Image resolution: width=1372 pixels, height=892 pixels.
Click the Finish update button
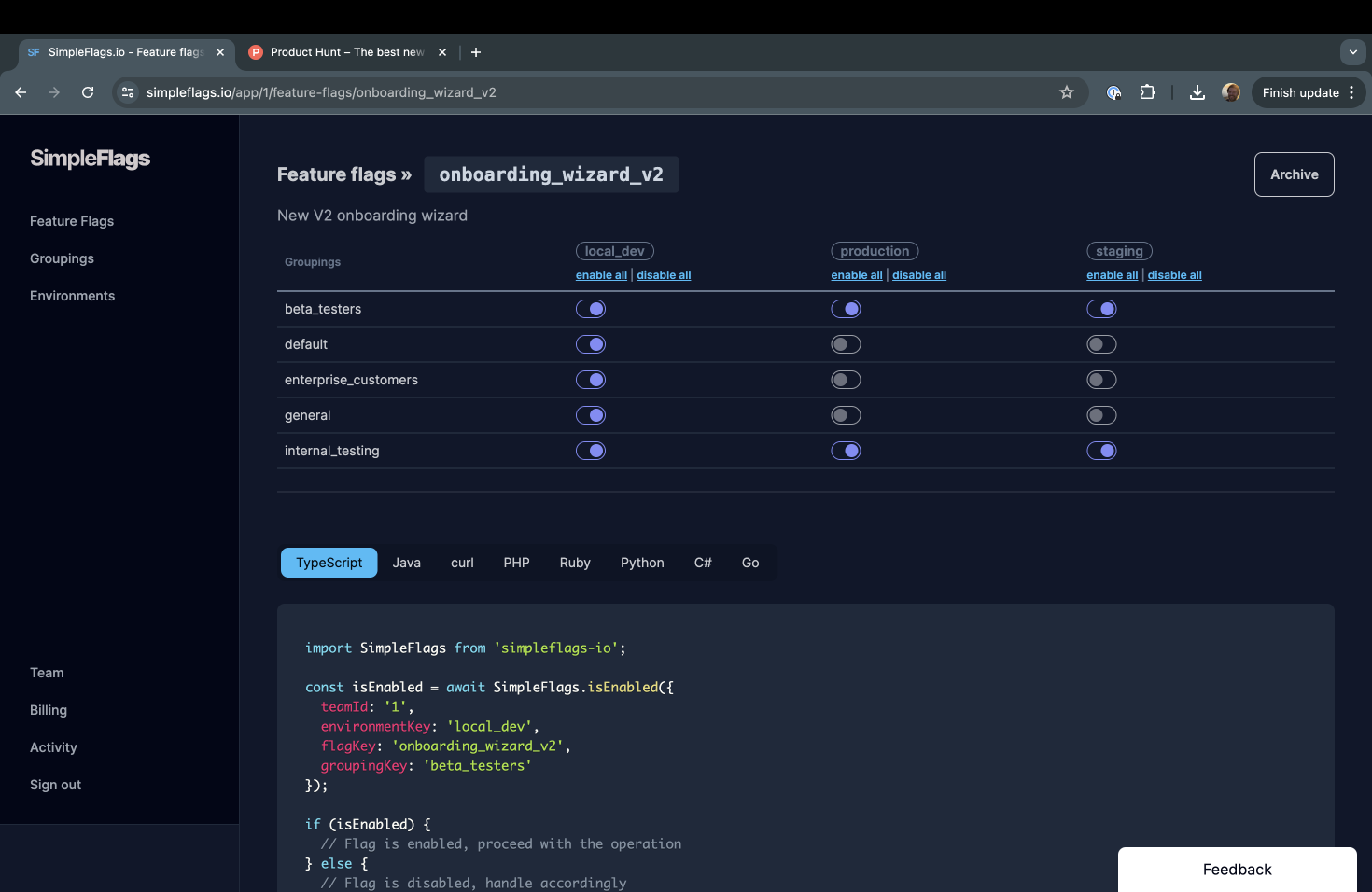point(1309,92)
